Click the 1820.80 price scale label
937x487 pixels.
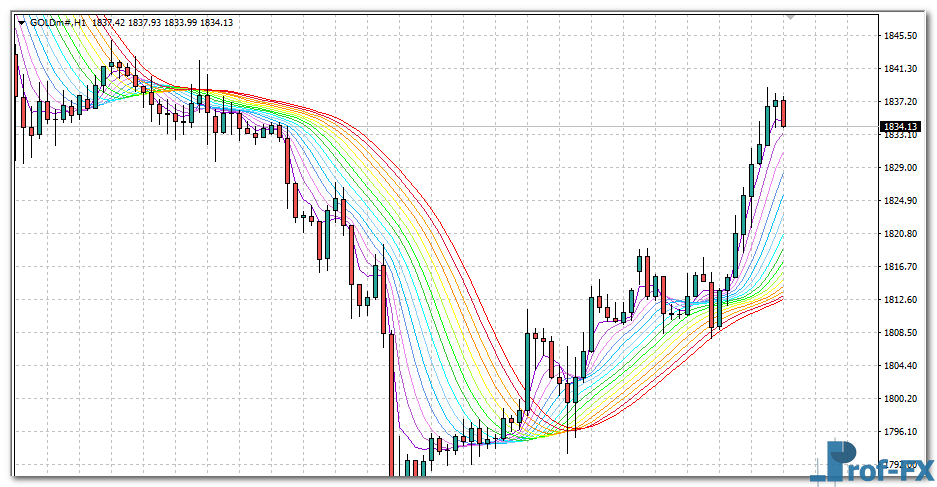click(900, 234)
